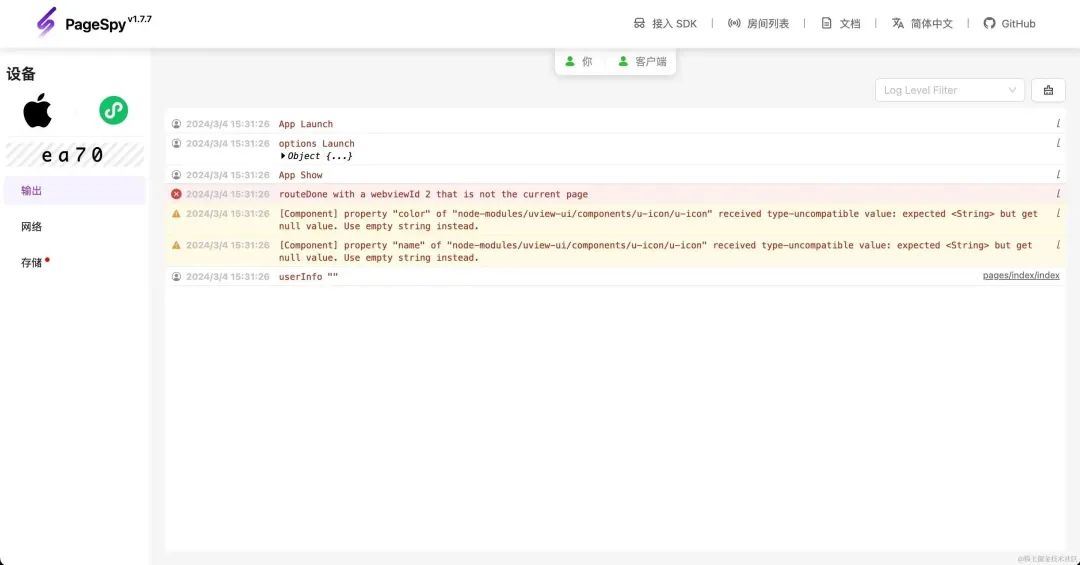This screenshot has width=1080, height=565.
Task: Switch to the 输出 tab
Action: 32,191
